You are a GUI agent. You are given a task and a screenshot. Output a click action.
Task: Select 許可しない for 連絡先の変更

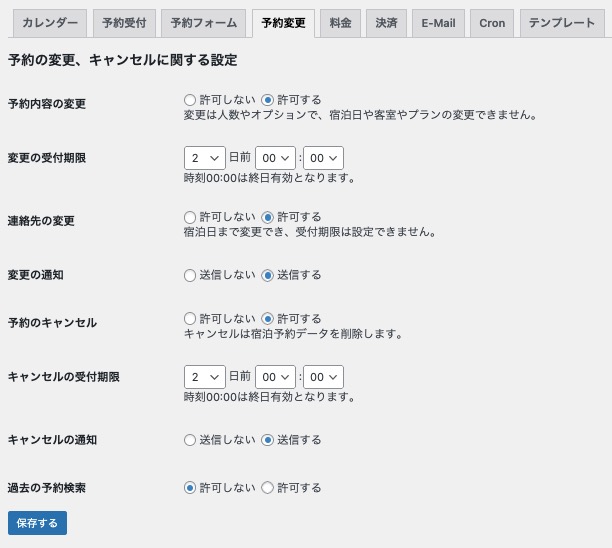point(190,217)
